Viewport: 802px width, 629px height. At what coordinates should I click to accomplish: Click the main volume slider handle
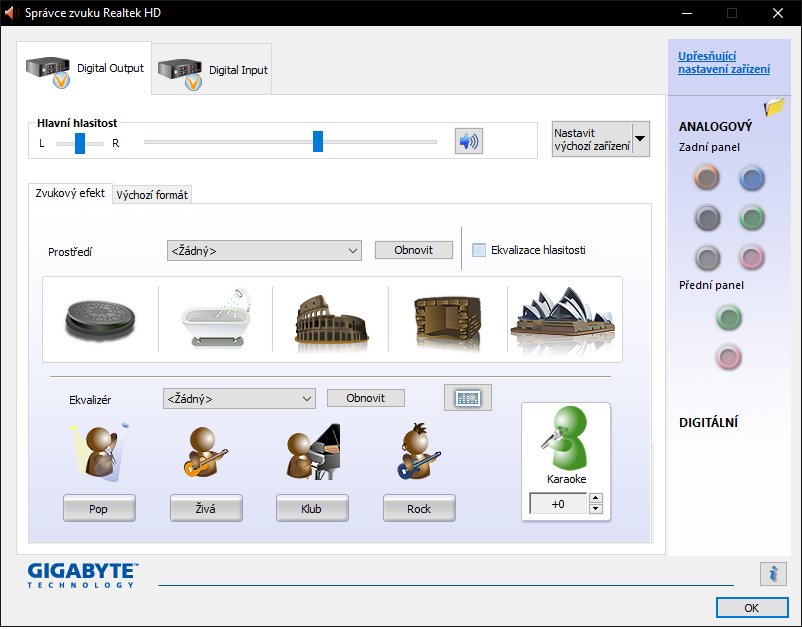(318, 141)
